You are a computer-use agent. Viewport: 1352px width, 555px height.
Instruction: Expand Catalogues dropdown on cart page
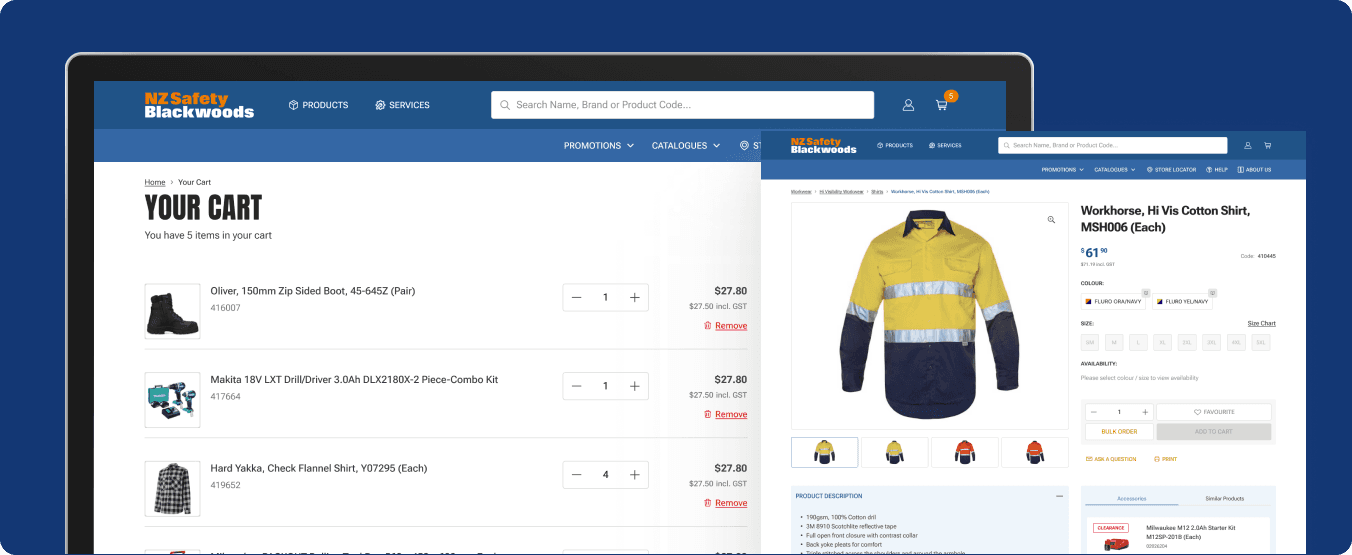point(686,146)
